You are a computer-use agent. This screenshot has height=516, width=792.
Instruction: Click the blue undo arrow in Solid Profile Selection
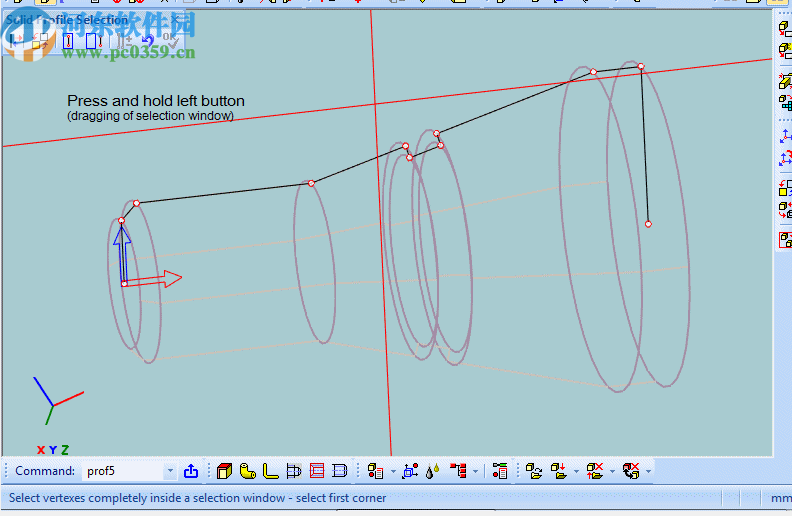pyautogui.click(x=147, y=40)
